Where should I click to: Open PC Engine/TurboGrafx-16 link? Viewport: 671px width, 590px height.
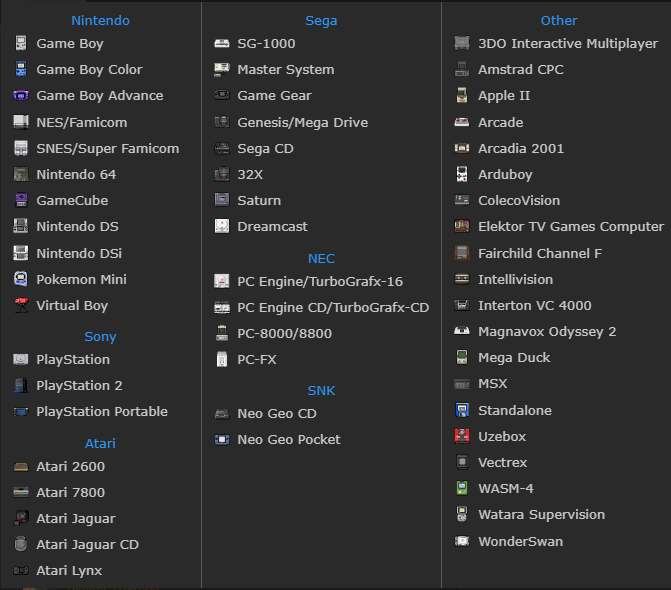pos(320,282)
